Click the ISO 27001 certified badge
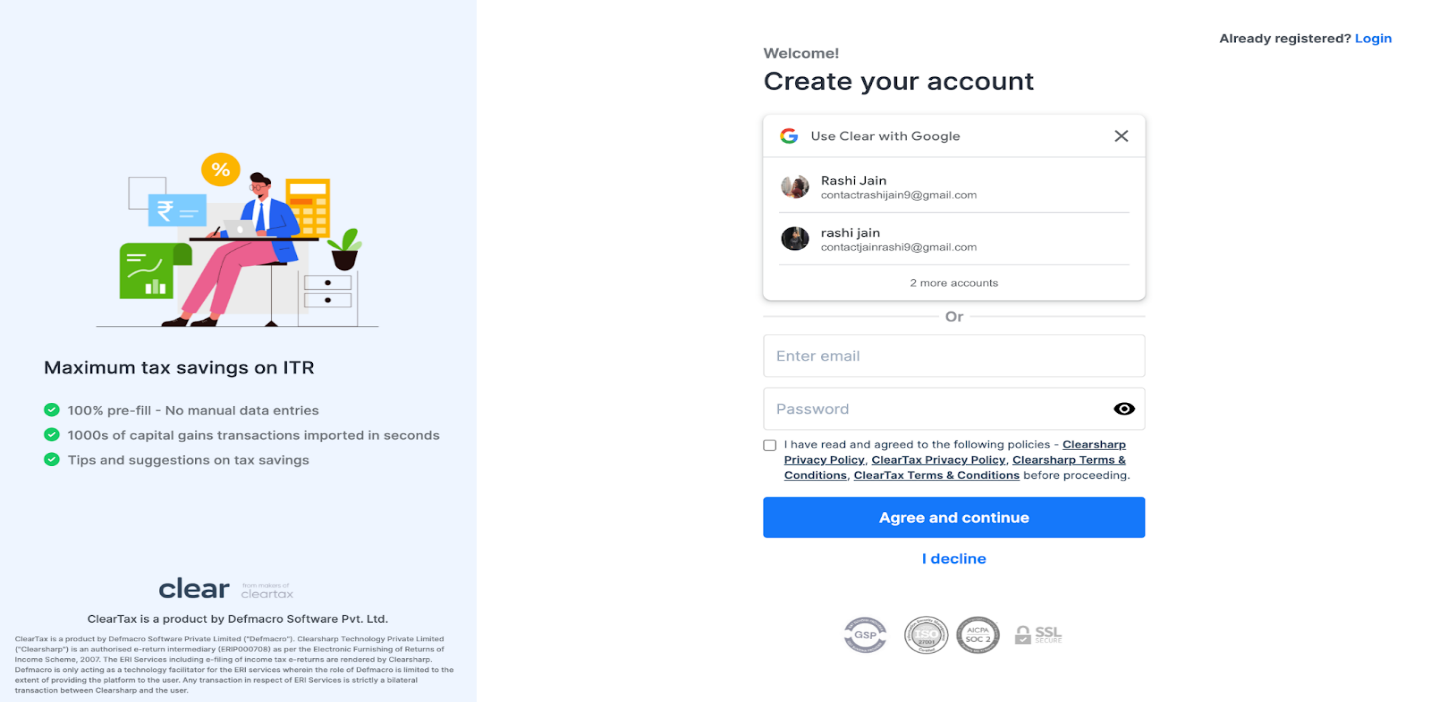 pyautogui.click(x=926, y=635)
